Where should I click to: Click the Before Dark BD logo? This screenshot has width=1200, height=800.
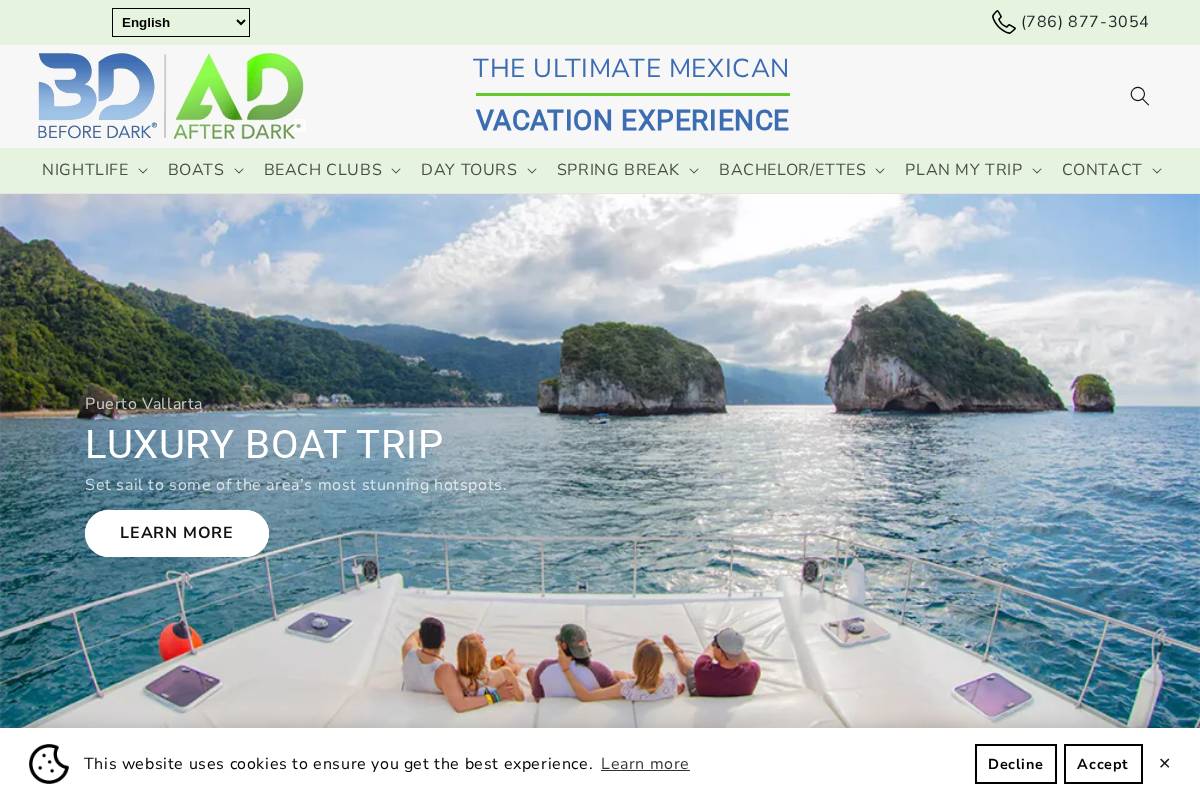pos(97,96)
